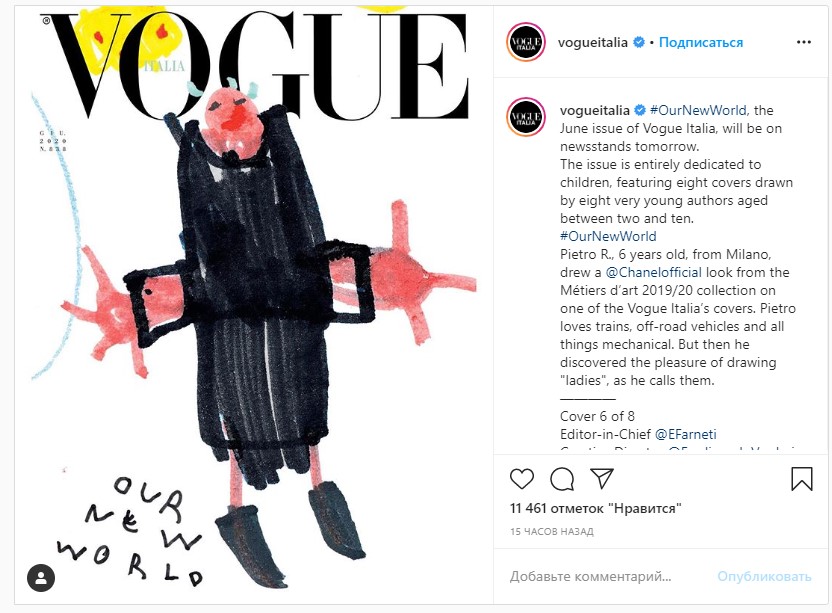Open vogueitalia username in the header

pyautogui.click(x=593, y=42)
